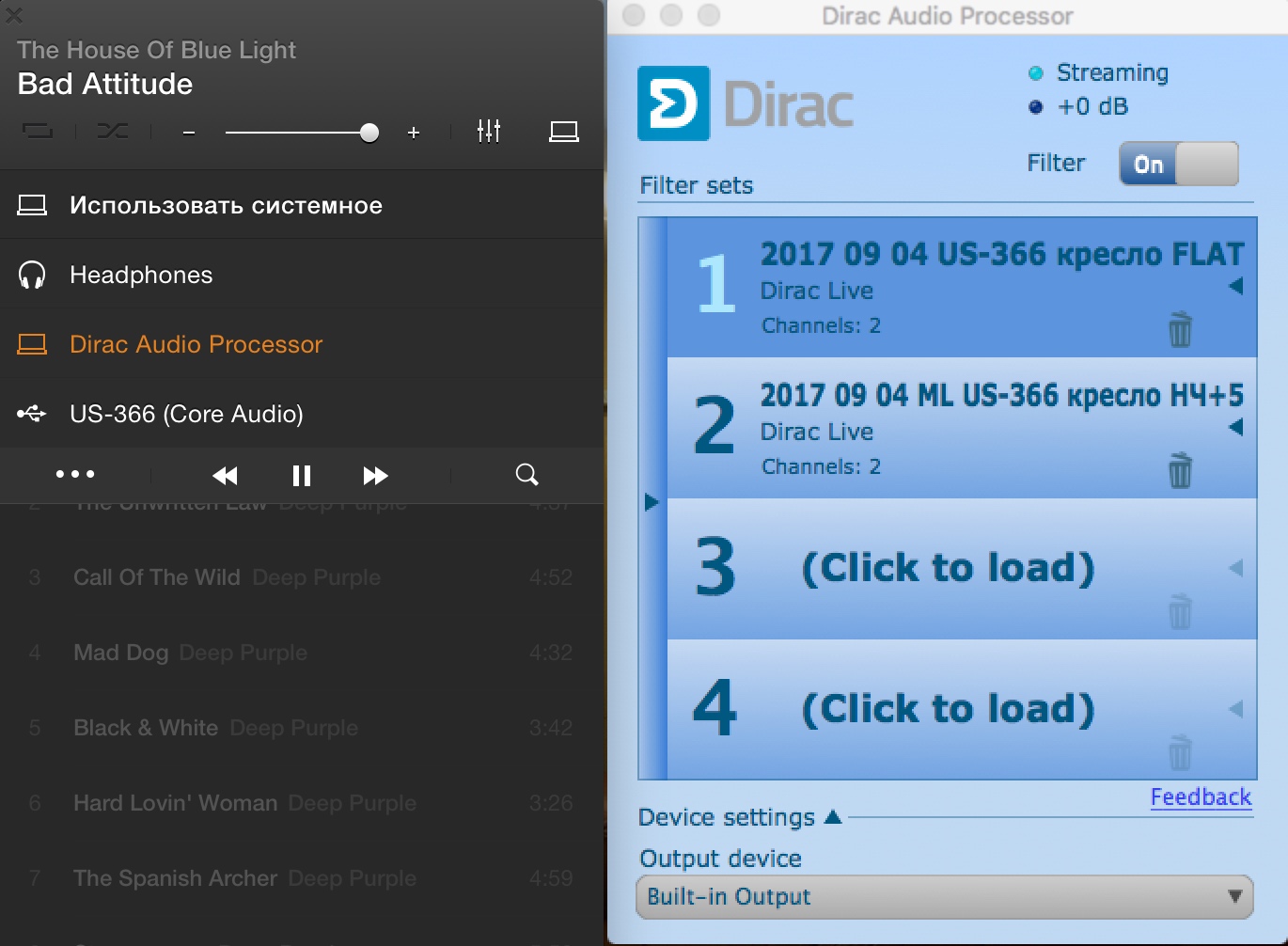The height and width of the screenshot is (946, 1288).
Task: Toggle shuffle playback mode
Action: 113,132
